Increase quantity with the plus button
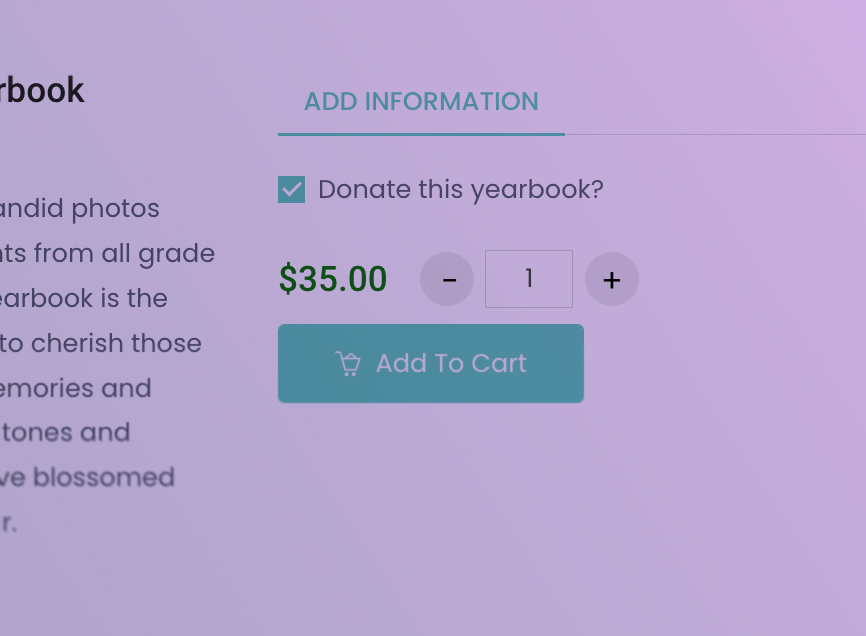866x636 pixels. tap(611, 279)
